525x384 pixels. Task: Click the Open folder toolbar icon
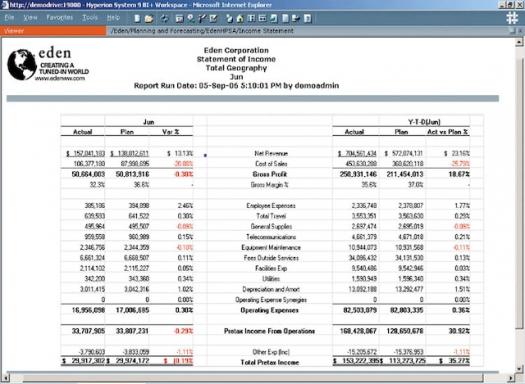149,18
